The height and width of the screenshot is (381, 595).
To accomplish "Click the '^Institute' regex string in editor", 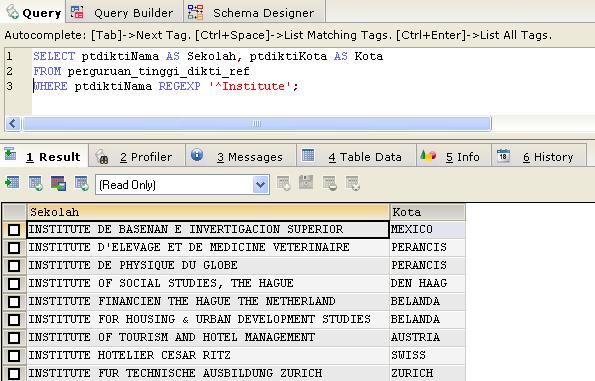I will (x=250, y=86).
